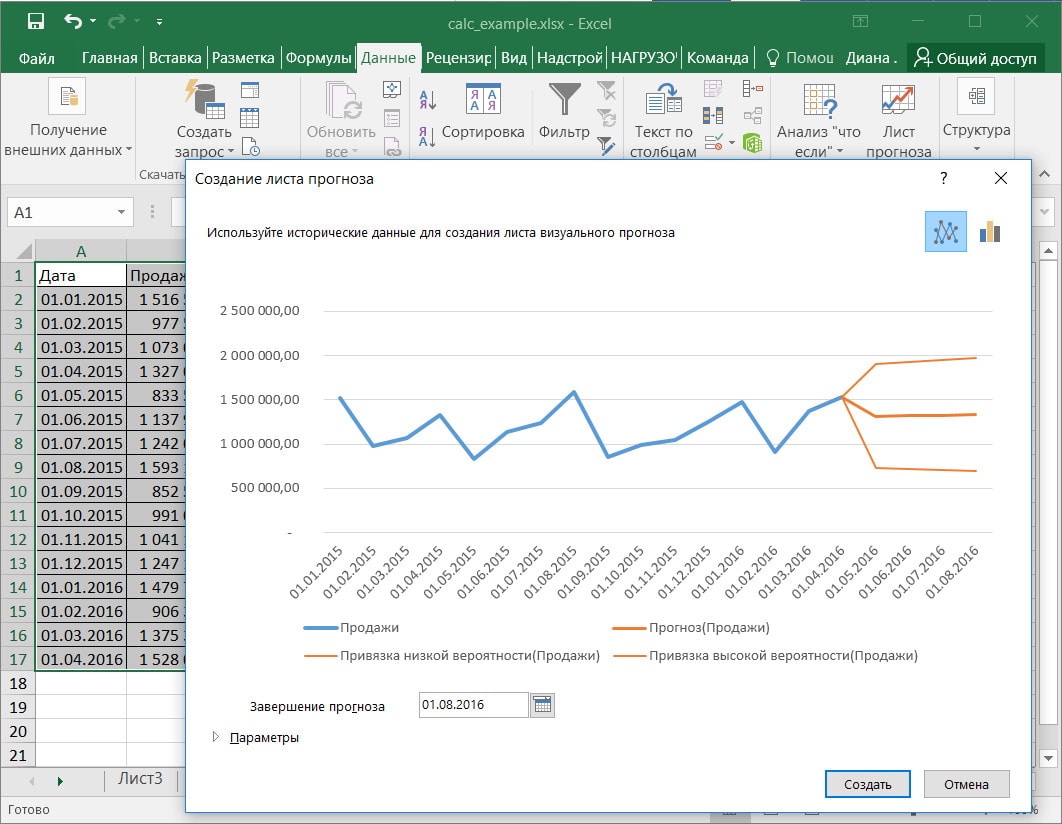Viewport: 1062px width, 824px height.
Task: Sort descending with the Я-А icon
Action: [x=427, y=137]
